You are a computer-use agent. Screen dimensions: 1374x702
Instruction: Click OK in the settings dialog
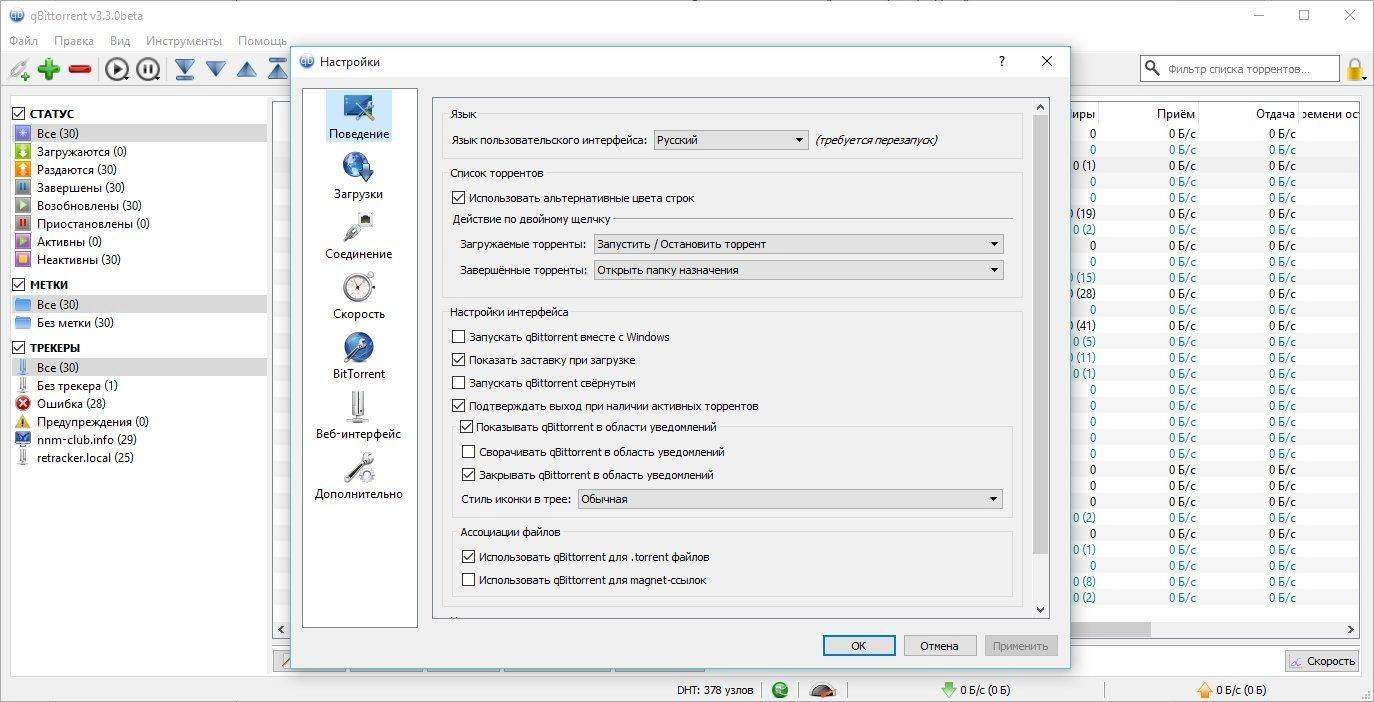[859, 646]
